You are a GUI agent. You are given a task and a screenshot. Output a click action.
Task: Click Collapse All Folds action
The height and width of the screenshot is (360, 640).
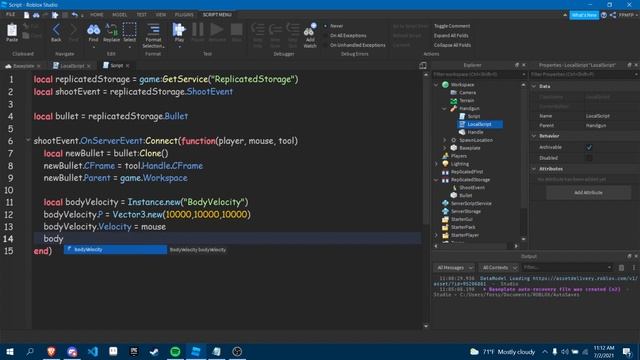pyautogui.click(x=452, y=45)
